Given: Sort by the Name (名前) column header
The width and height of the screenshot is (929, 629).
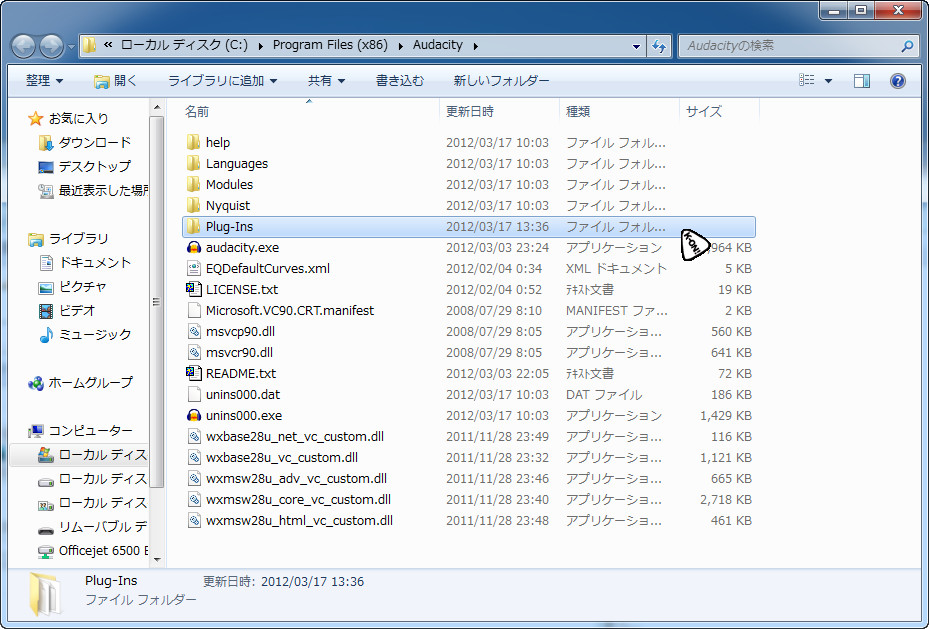Looking at the screenshot, I should tap(312, 111).
